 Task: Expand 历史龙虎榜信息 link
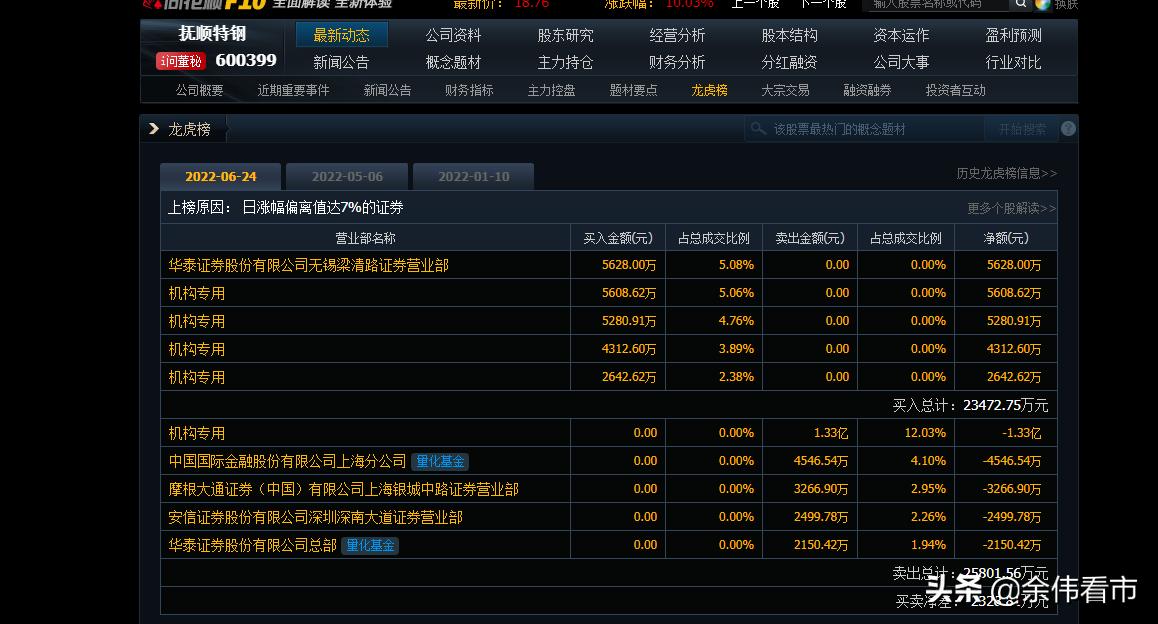click(x=1007, y=172)
